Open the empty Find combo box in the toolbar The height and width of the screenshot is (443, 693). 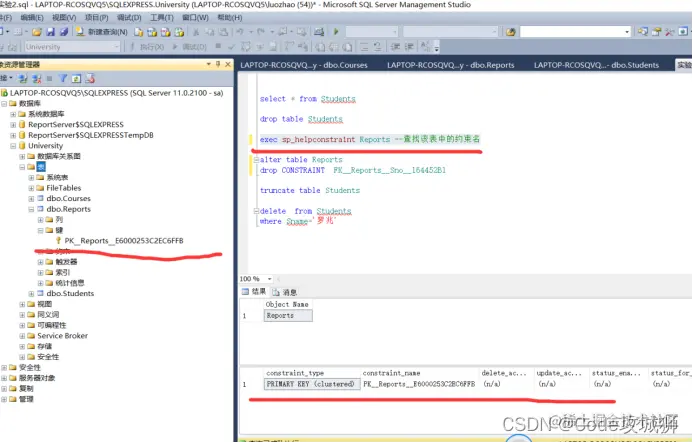pos(575,32)
